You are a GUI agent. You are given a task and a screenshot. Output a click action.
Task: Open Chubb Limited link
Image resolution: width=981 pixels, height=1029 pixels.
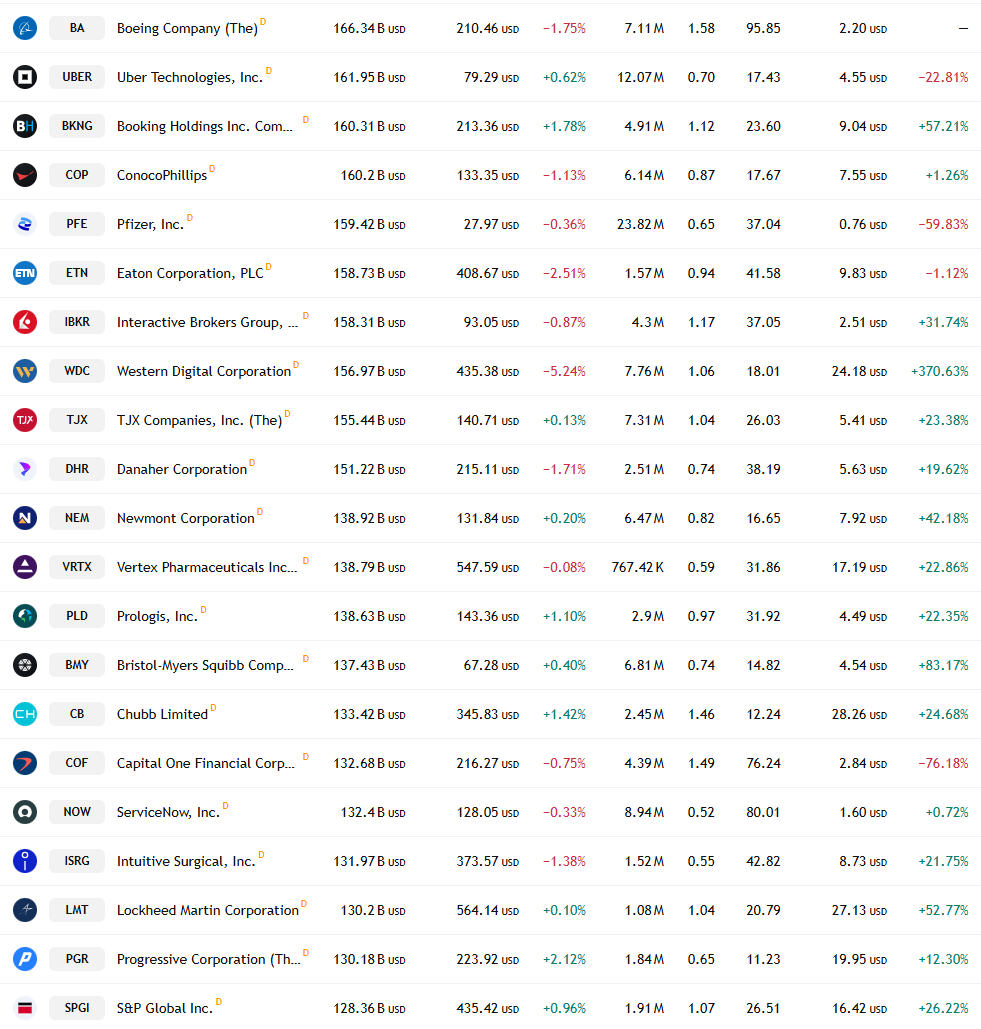(162, 714)
